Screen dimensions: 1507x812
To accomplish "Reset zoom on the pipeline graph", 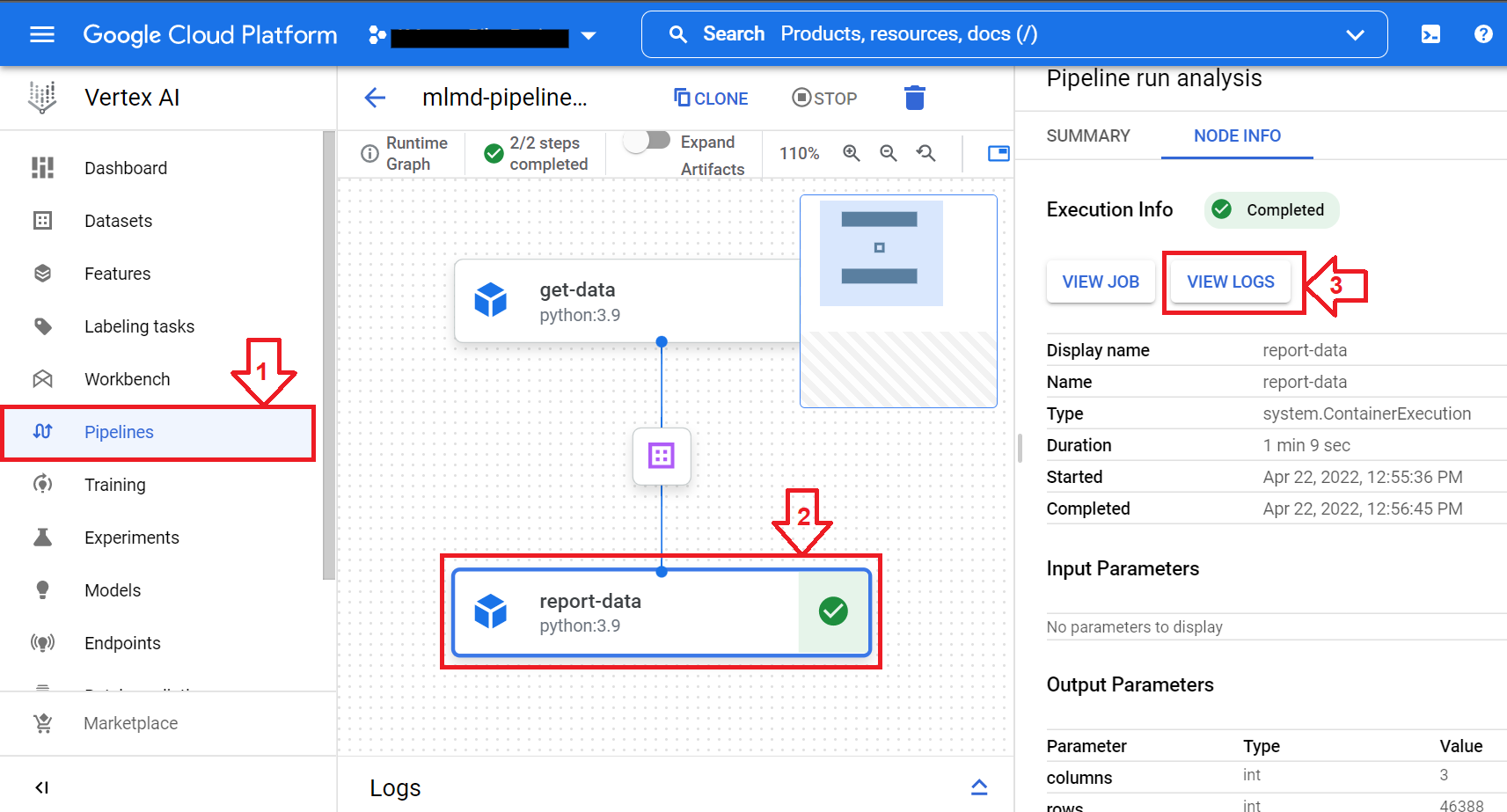I will tap(925, 153).
